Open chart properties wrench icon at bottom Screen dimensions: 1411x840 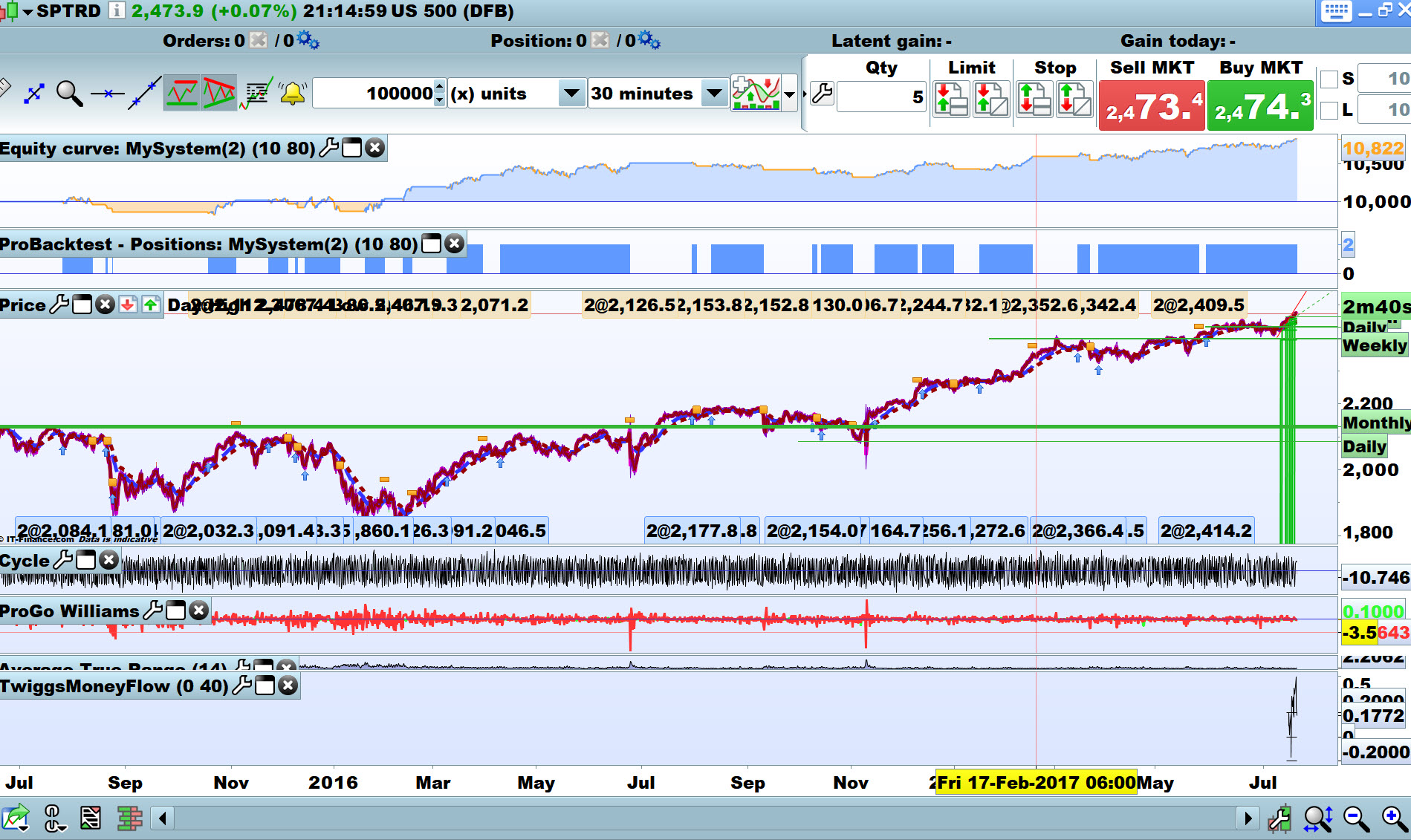click(1279, 818)
